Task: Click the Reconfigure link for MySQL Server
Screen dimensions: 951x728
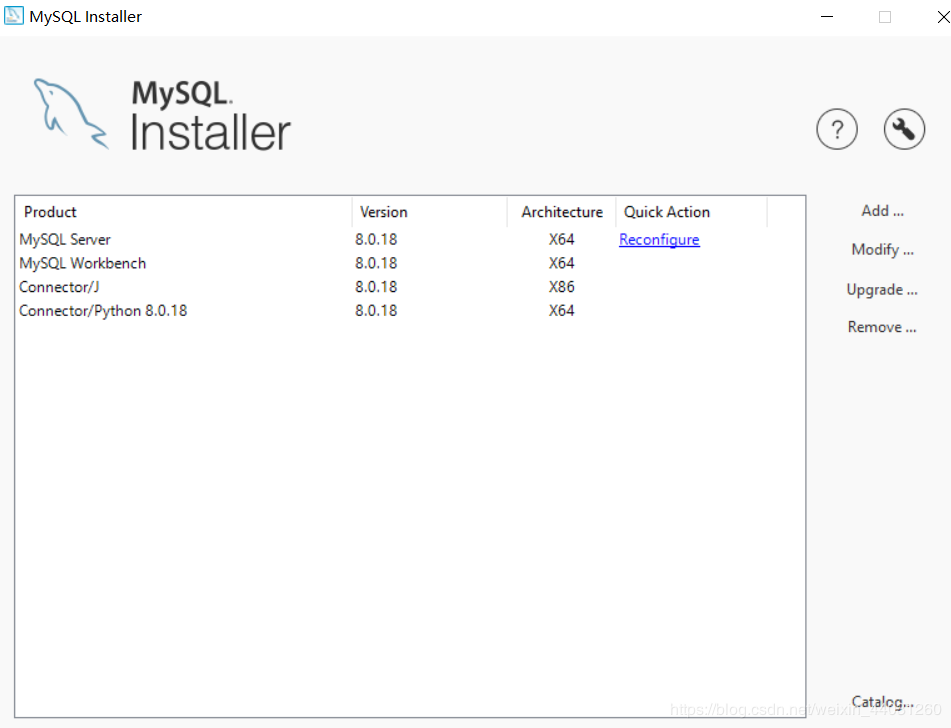Action: (x=659, y=239)
